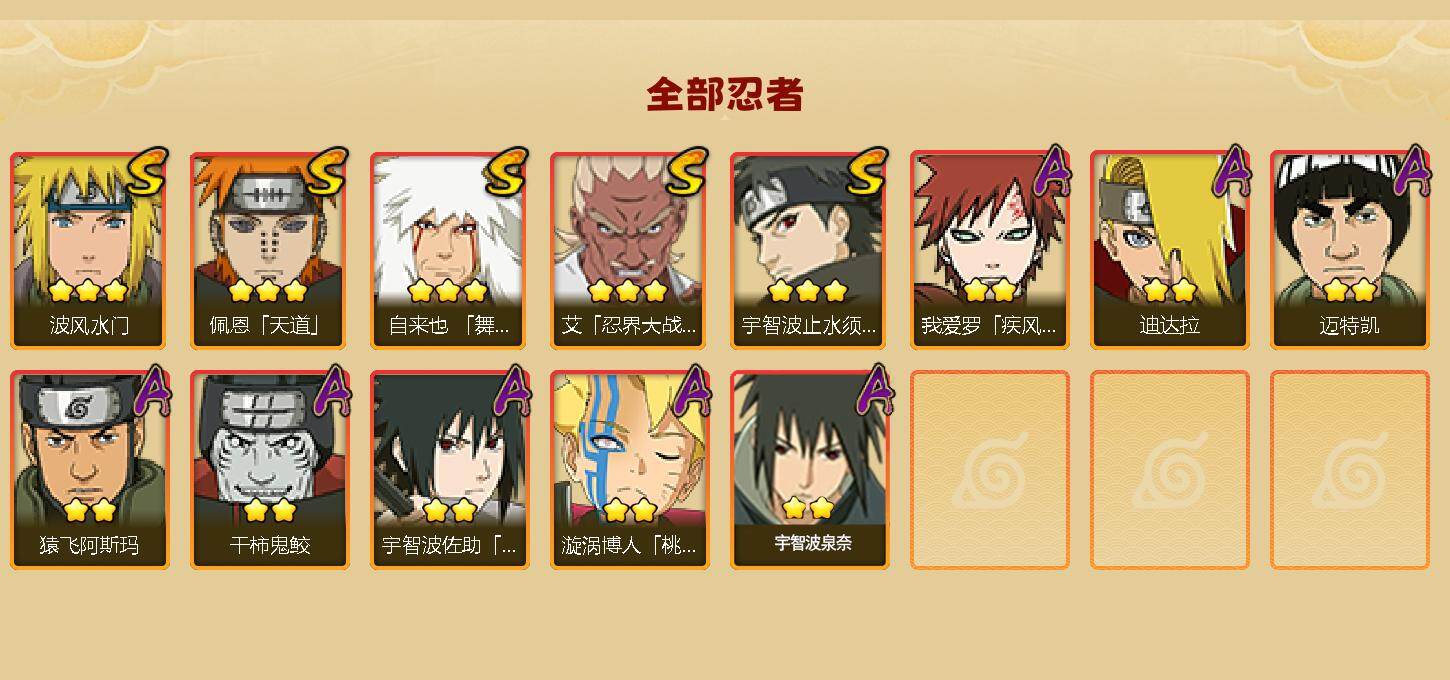The width and height of the screenshot is (1450, 680).
Task: Click the S rank badge on 波风水门
Action: pos(146,171)
